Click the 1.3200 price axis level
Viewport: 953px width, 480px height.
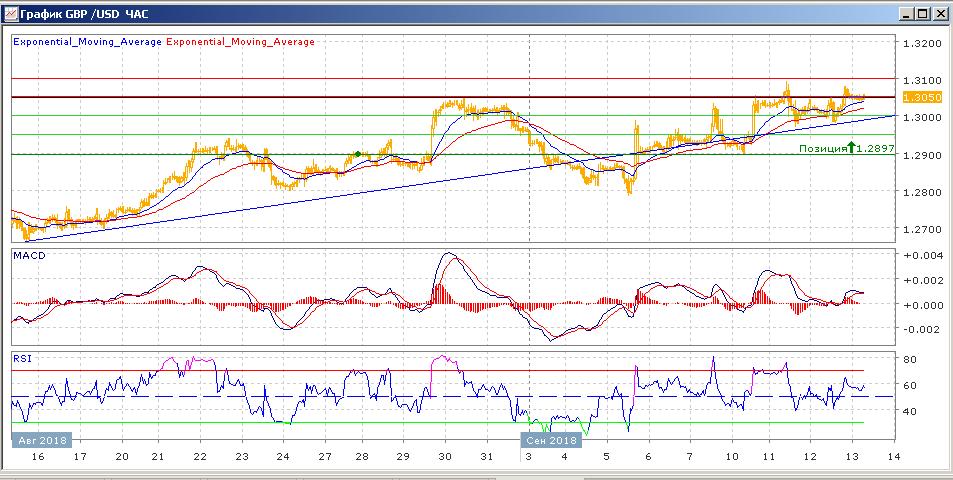pos(921,44)
